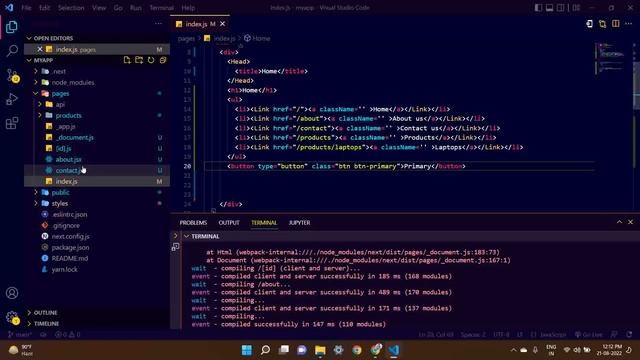640x360 pixels.
Task: Open the File menu
Action: click(x=26, y=8)
